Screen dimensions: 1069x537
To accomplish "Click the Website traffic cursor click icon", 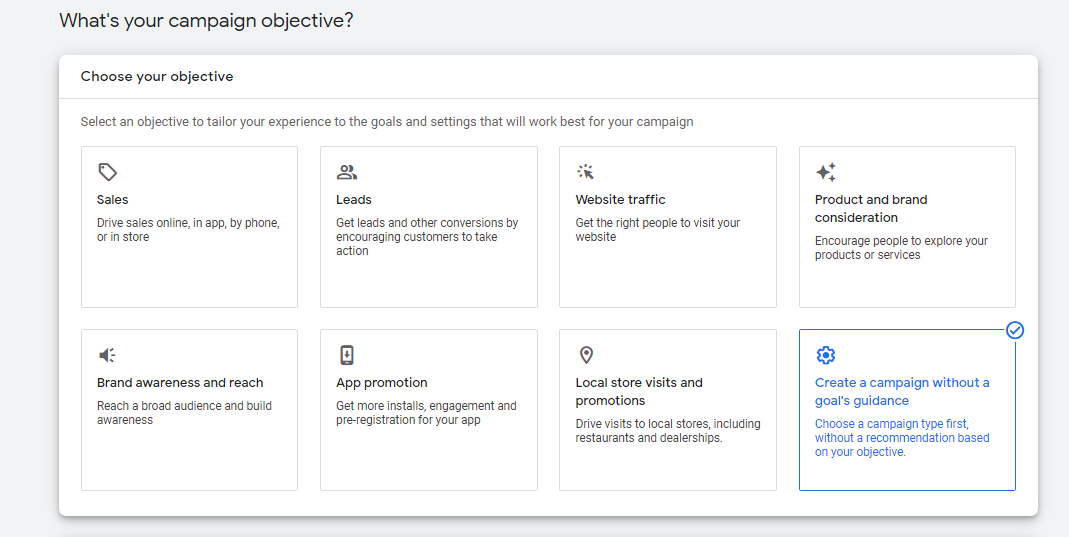I will (x=586, y=172).
